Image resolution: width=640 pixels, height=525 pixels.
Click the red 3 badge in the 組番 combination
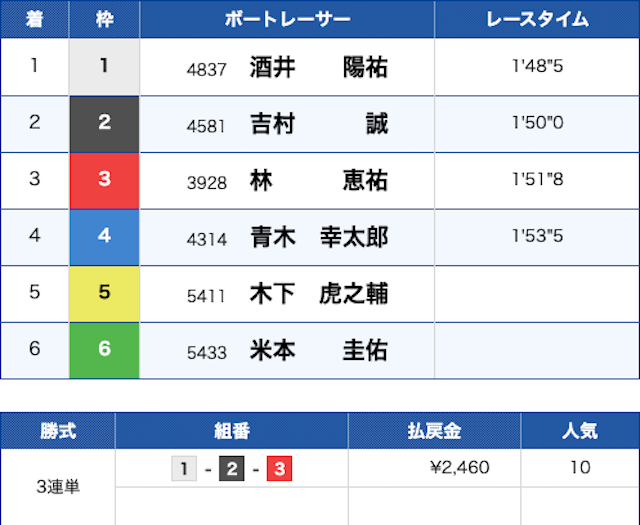point(279,468)
